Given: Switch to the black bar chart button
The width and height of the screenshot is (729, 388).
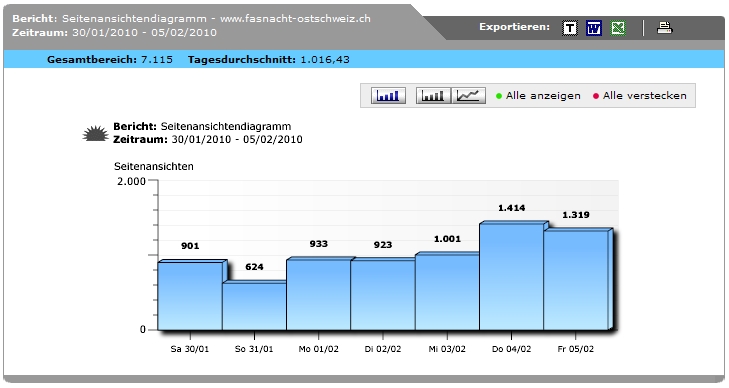Looking at the screenshot, I should (x=433, y=96).
